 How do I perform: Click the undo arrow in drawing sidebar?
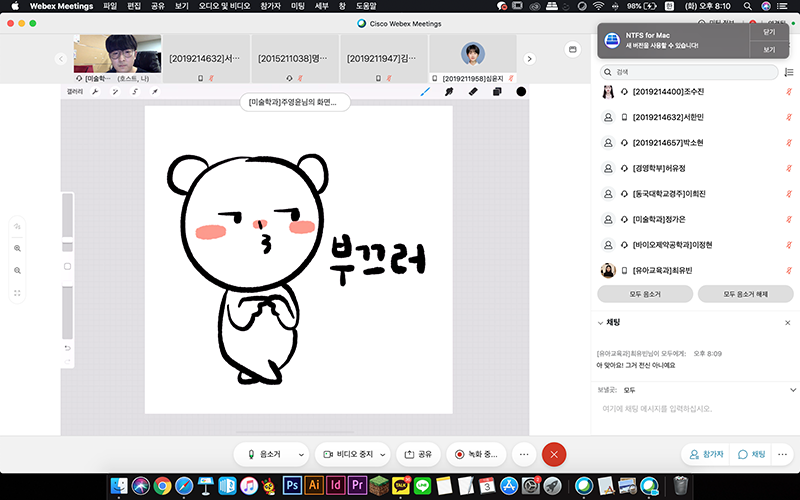(67, 348)
